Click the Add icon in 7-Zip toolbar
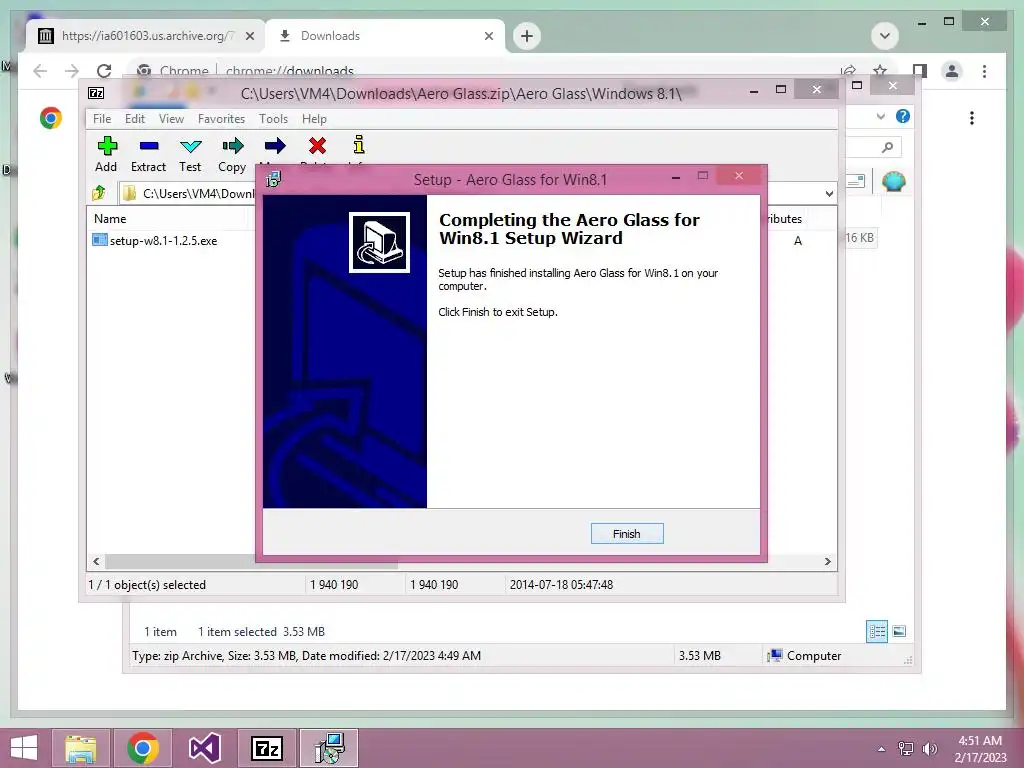This screenshot has height=768, width=1024. pos(107,146)
